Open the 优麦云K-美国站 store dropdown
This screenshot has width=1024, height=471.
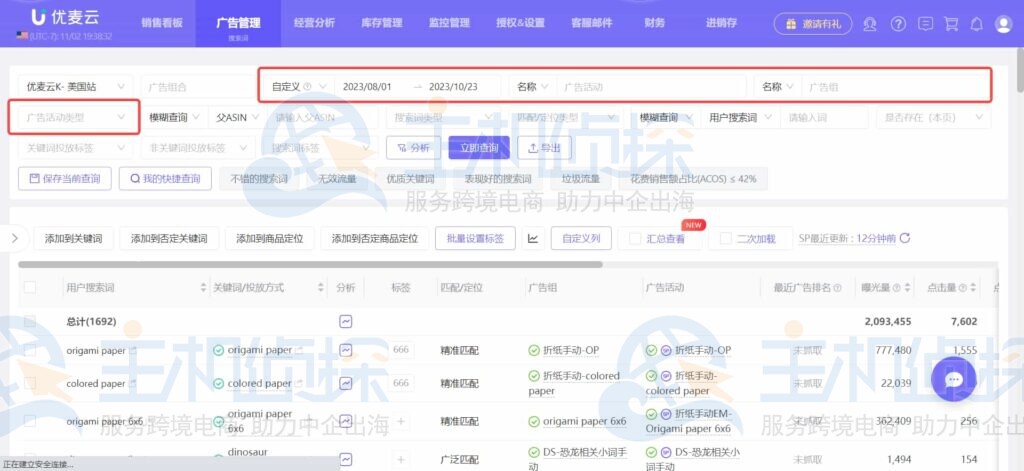(76, 87)
